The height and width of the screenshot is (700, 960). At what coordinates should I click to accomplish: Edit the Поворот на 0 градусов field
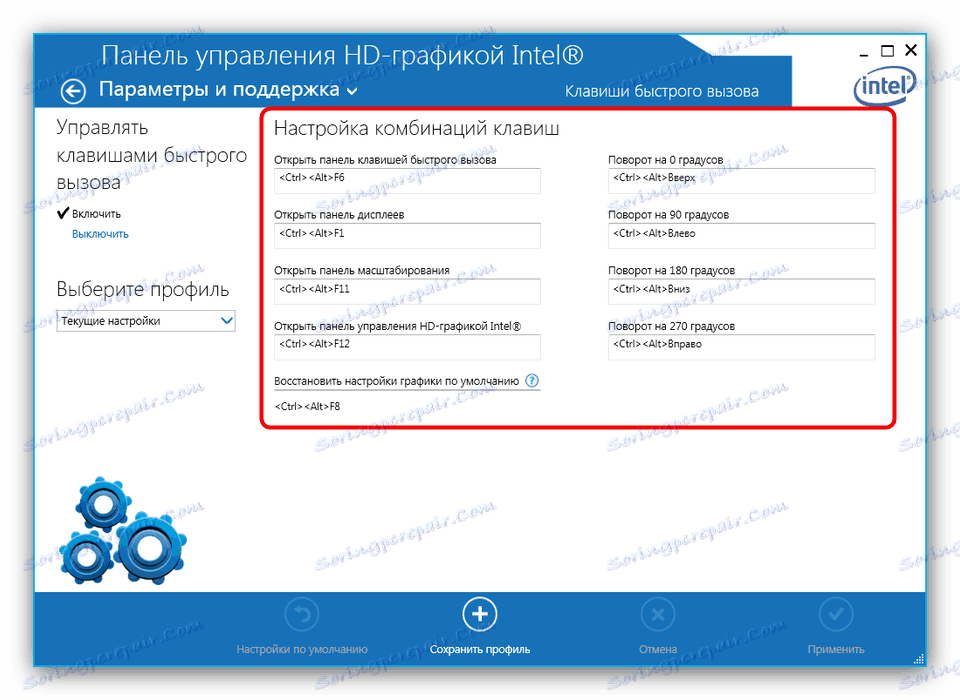(741, 181)
